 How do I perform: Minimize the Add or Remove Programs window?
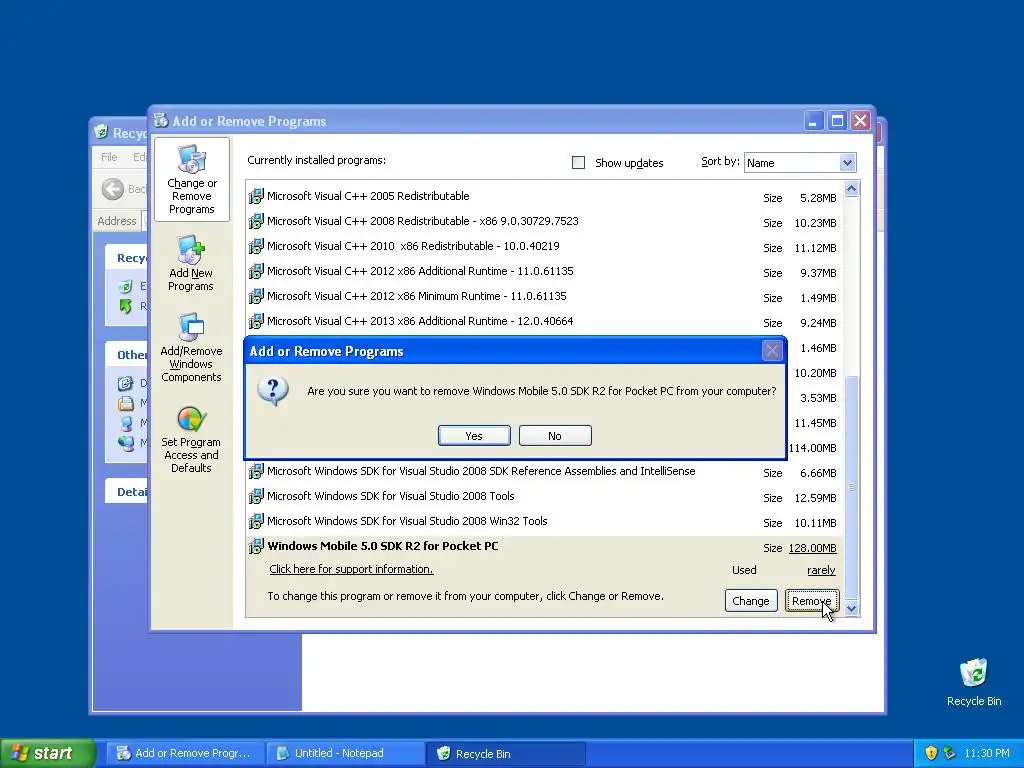[813, 121]
